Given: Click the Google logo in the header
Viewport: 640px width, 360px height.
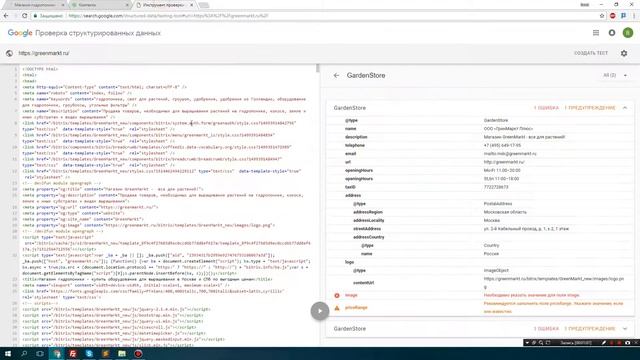Looking at the screenshot, I should coord(20,33).
